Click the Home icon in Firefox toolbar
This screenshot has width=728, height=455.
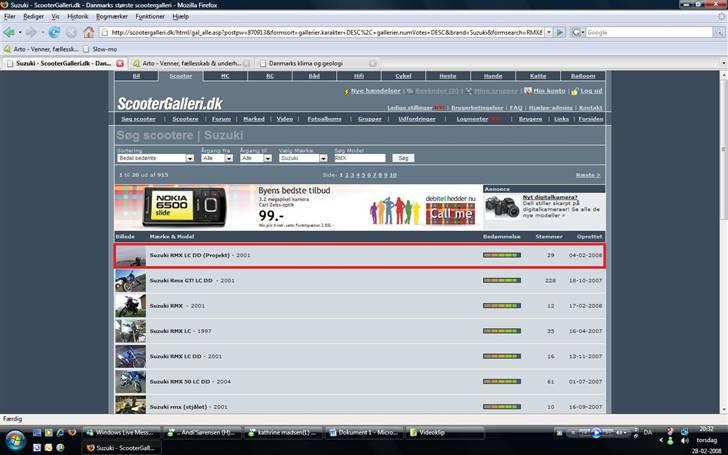tap(88, 32)
